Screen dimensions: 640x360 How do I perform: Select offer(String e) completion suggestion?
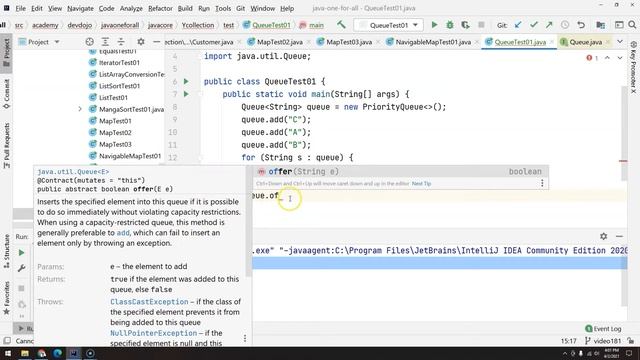400,171
